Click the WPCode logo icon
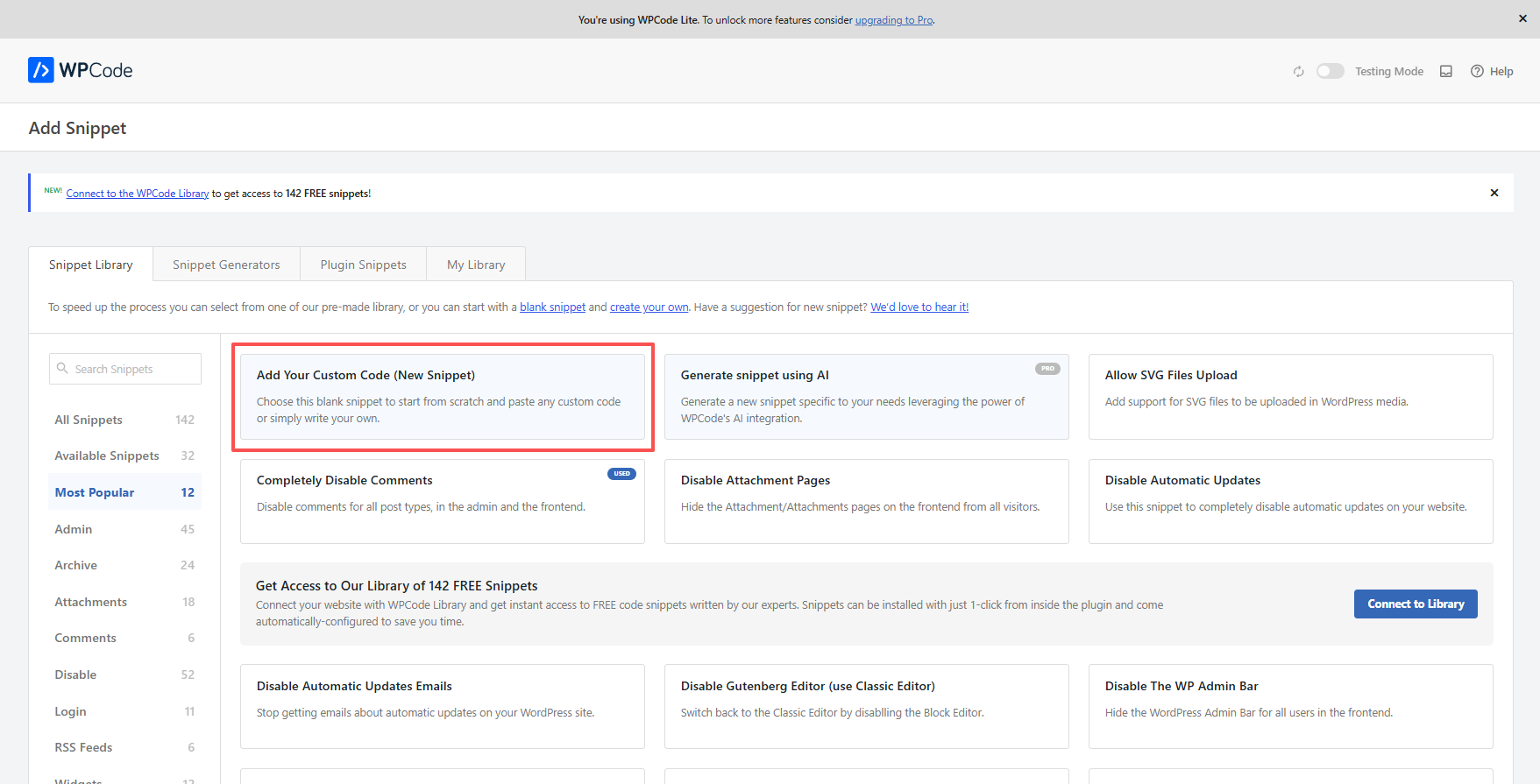1540x784 pixels. pos(41,70)
